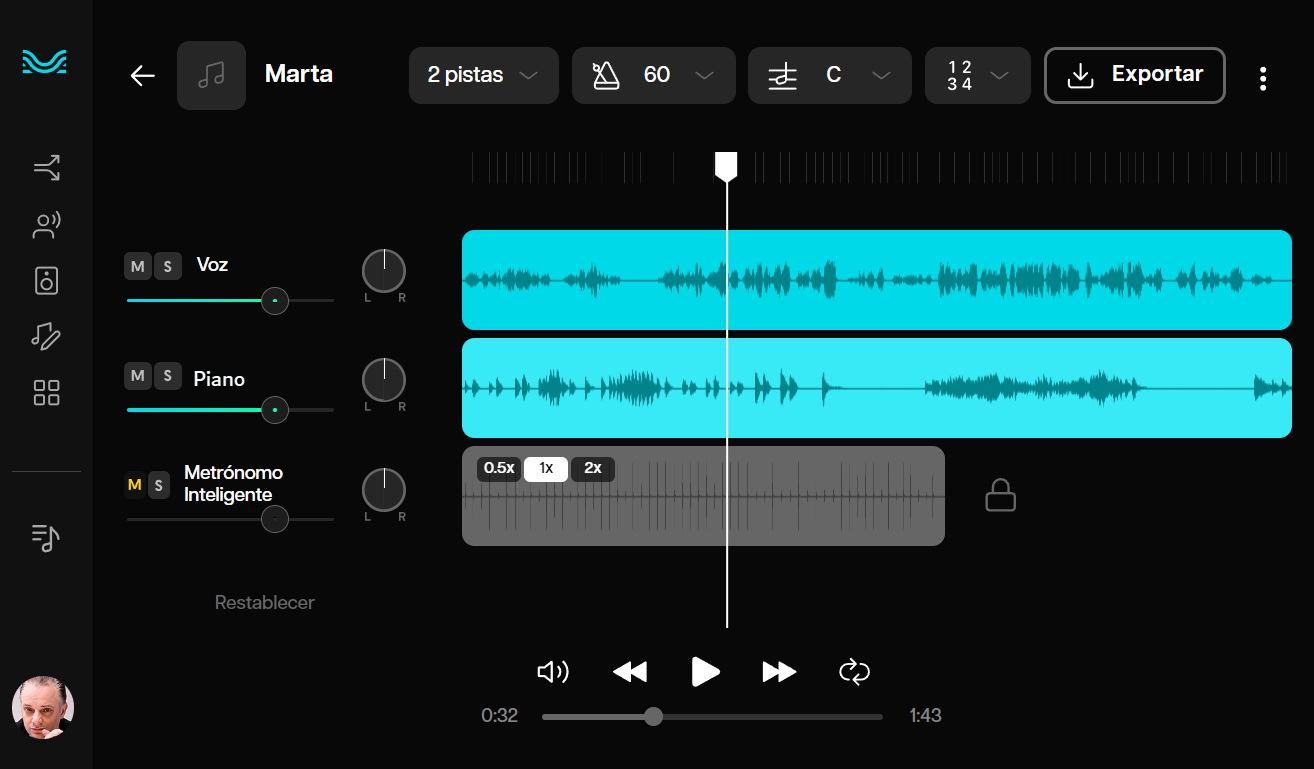Open the user profile avatar
1314x769 pixels.
43,708
